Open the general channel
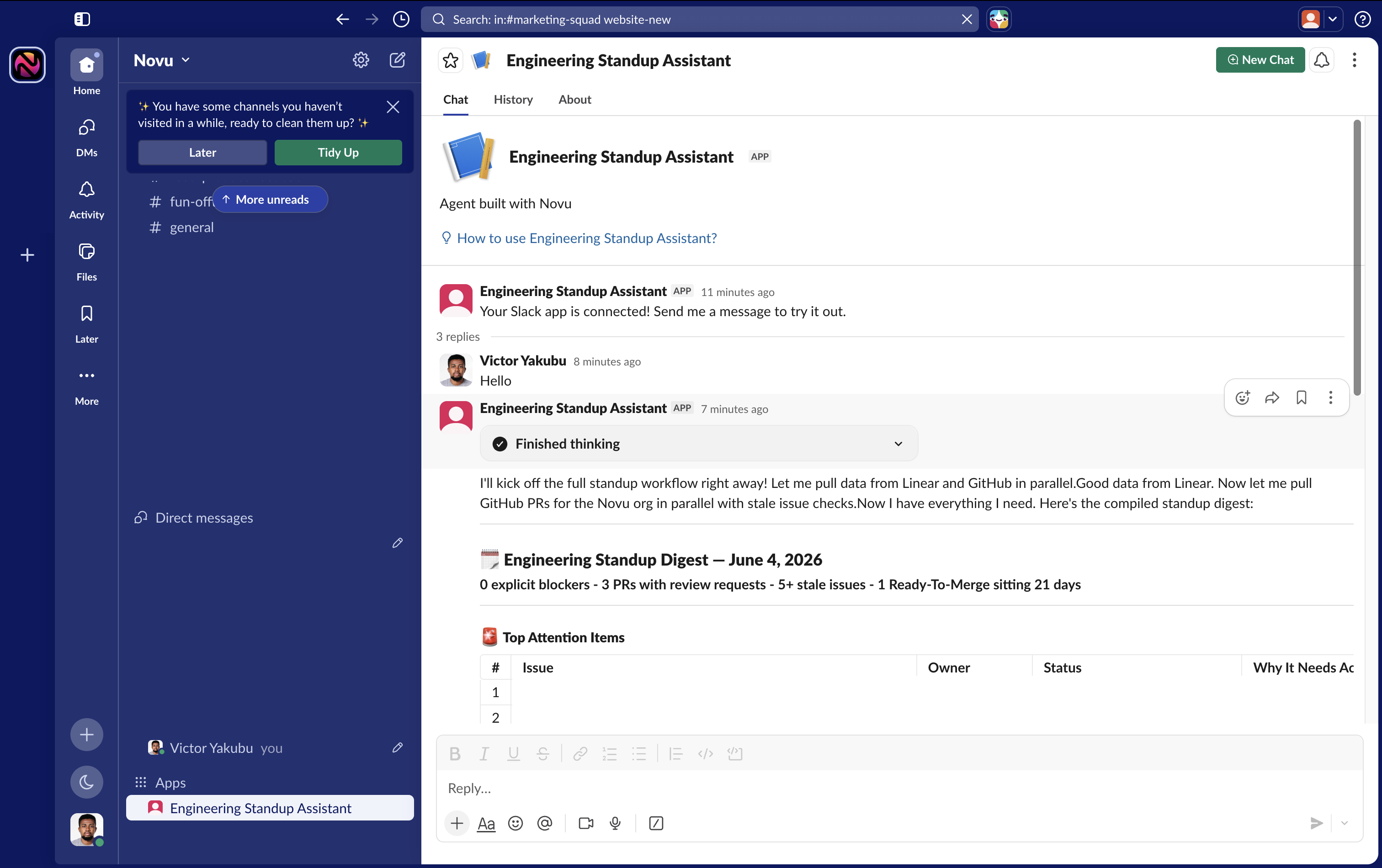The height and width of the screenshot is (868, 1382). coord(191,227)
